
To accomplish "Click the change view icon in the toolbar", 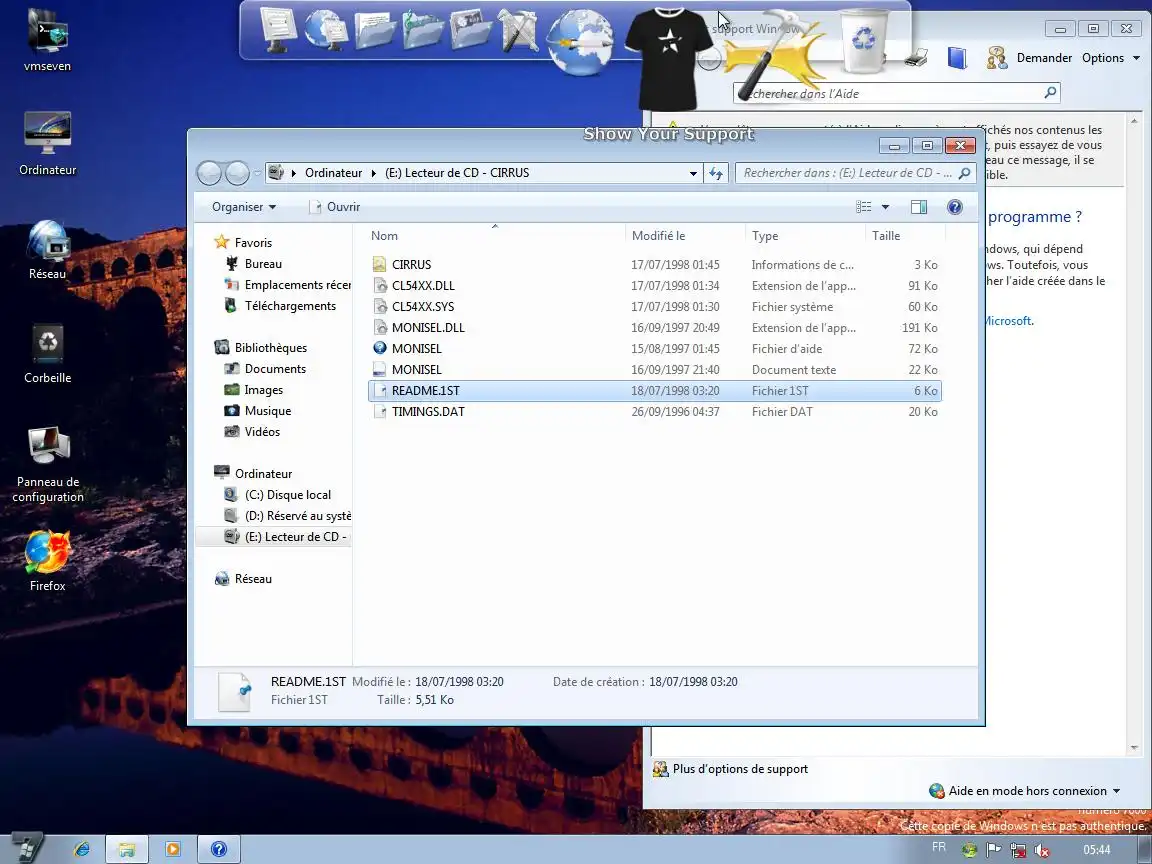I will point(863,207).
